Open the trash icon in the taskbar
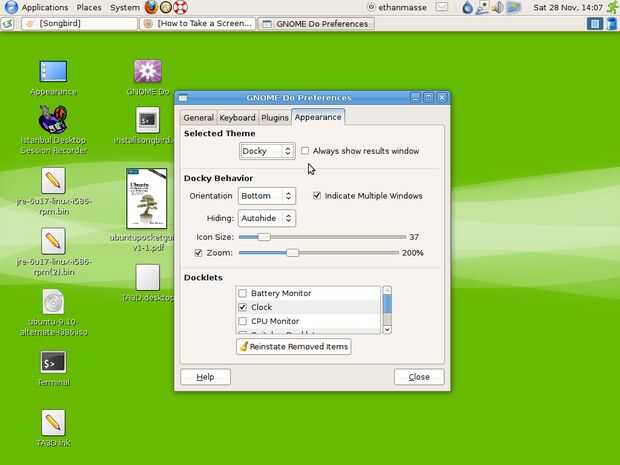Viewport: 620px width, 465px height. 611,24
